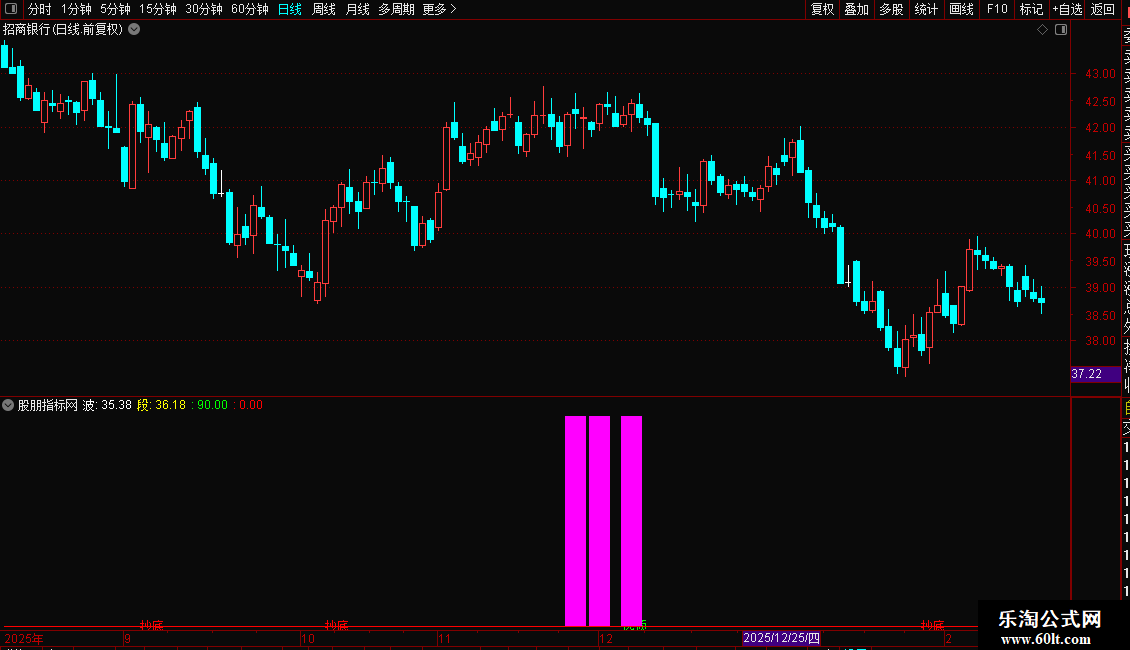1130x650 pixels.
Task: Click the month 12 marker on time axis
Action: pyautogui.click(x=605, y=638)
